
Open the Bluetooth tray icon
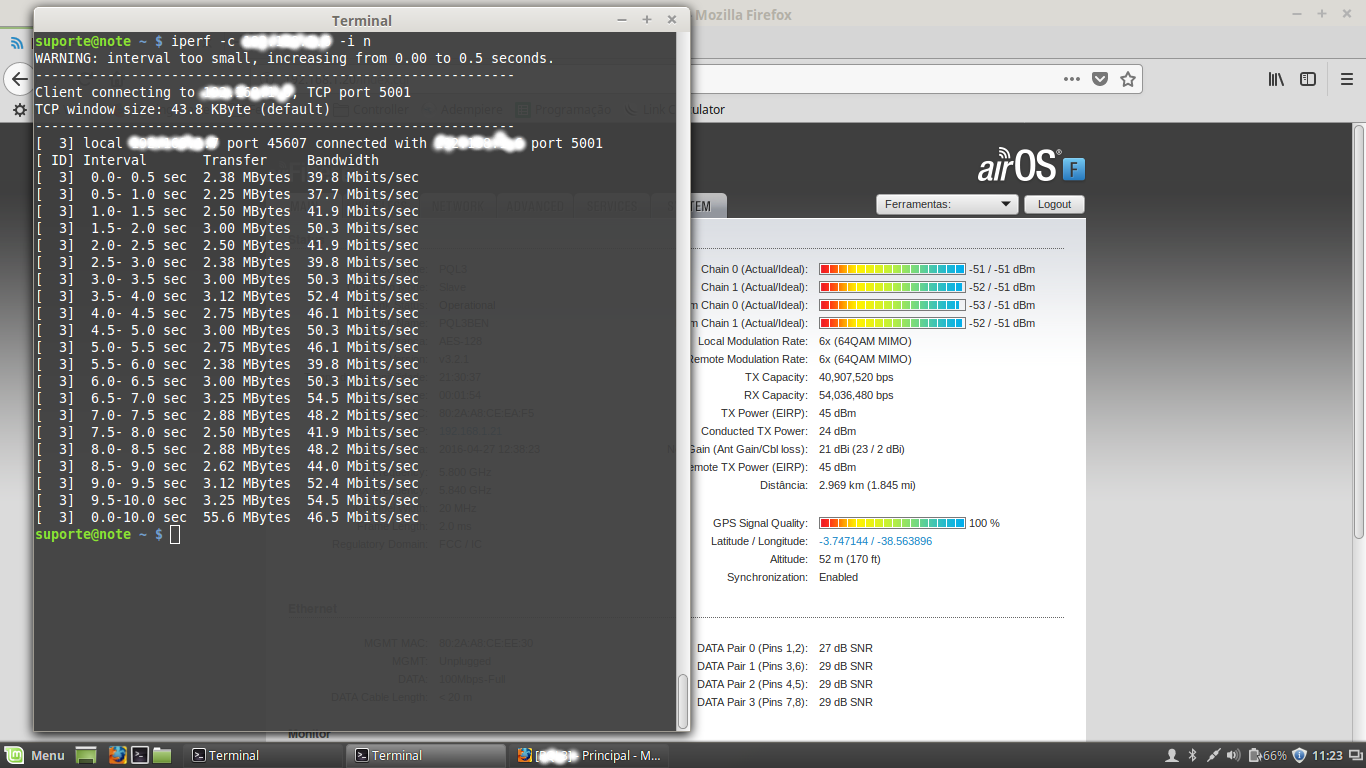click(1192, 755)
